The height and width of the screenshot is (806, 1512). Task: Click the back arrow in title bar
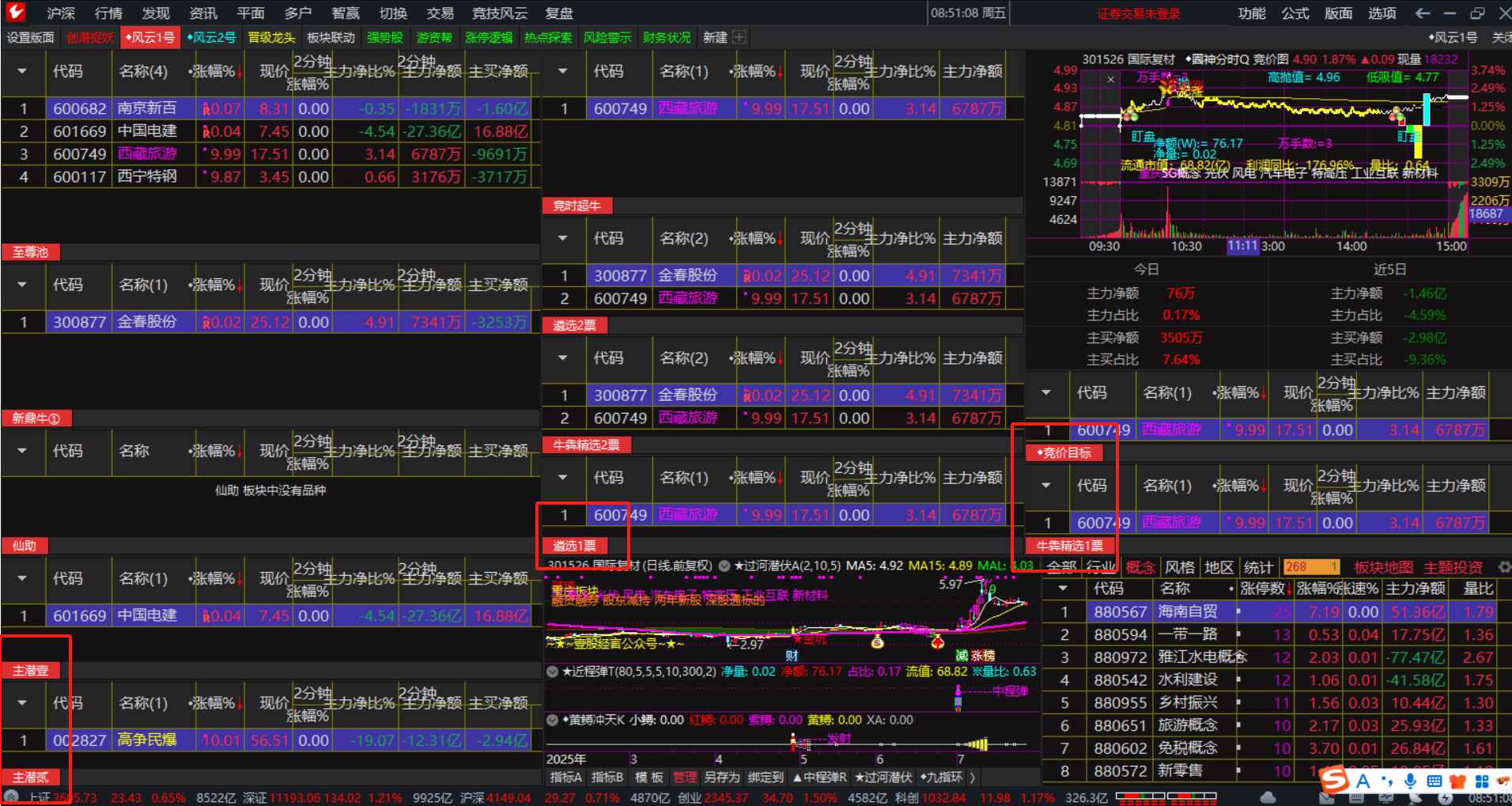(1423, 13)
